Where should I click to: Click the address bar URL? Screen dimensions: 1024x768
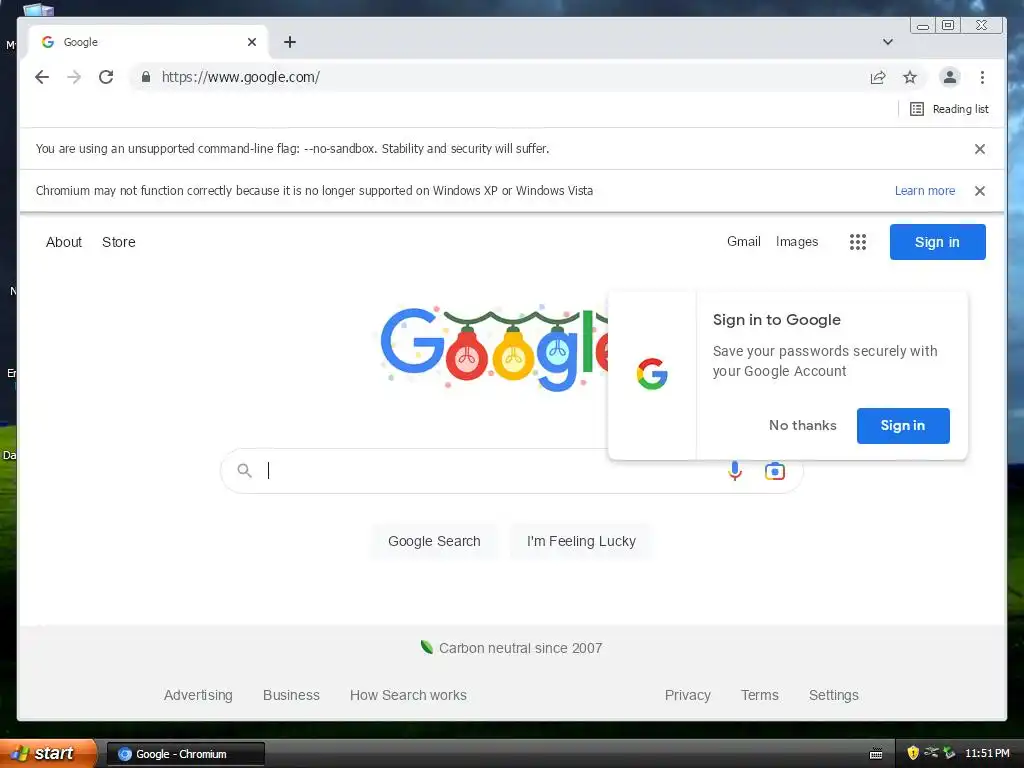tap(240, 77)
